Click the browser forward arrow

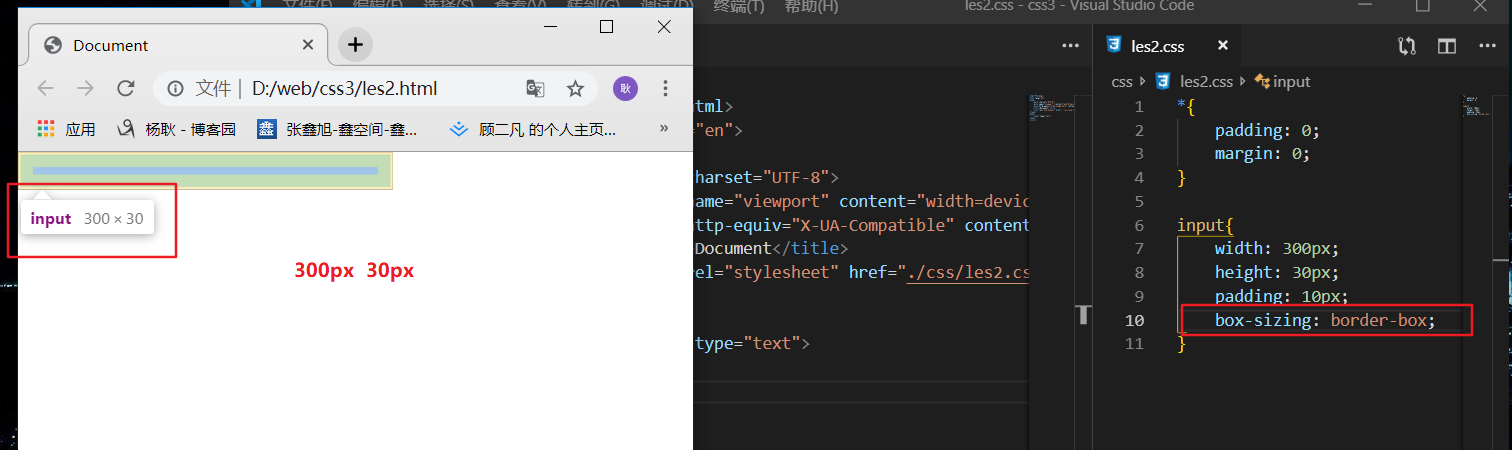coord(86,89)
